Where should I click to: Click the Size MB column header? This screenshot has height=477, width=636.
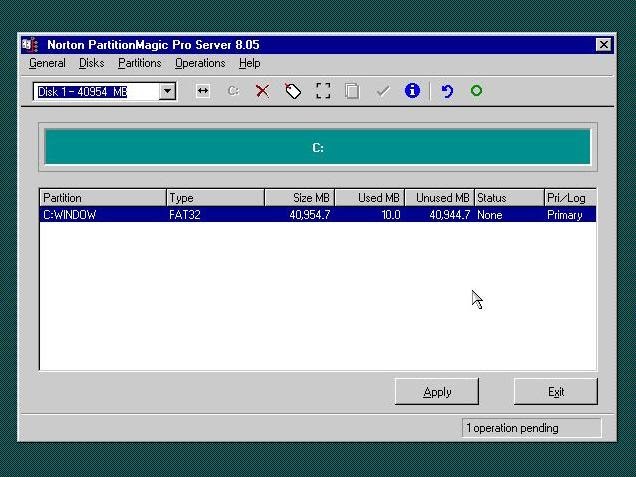300,198
